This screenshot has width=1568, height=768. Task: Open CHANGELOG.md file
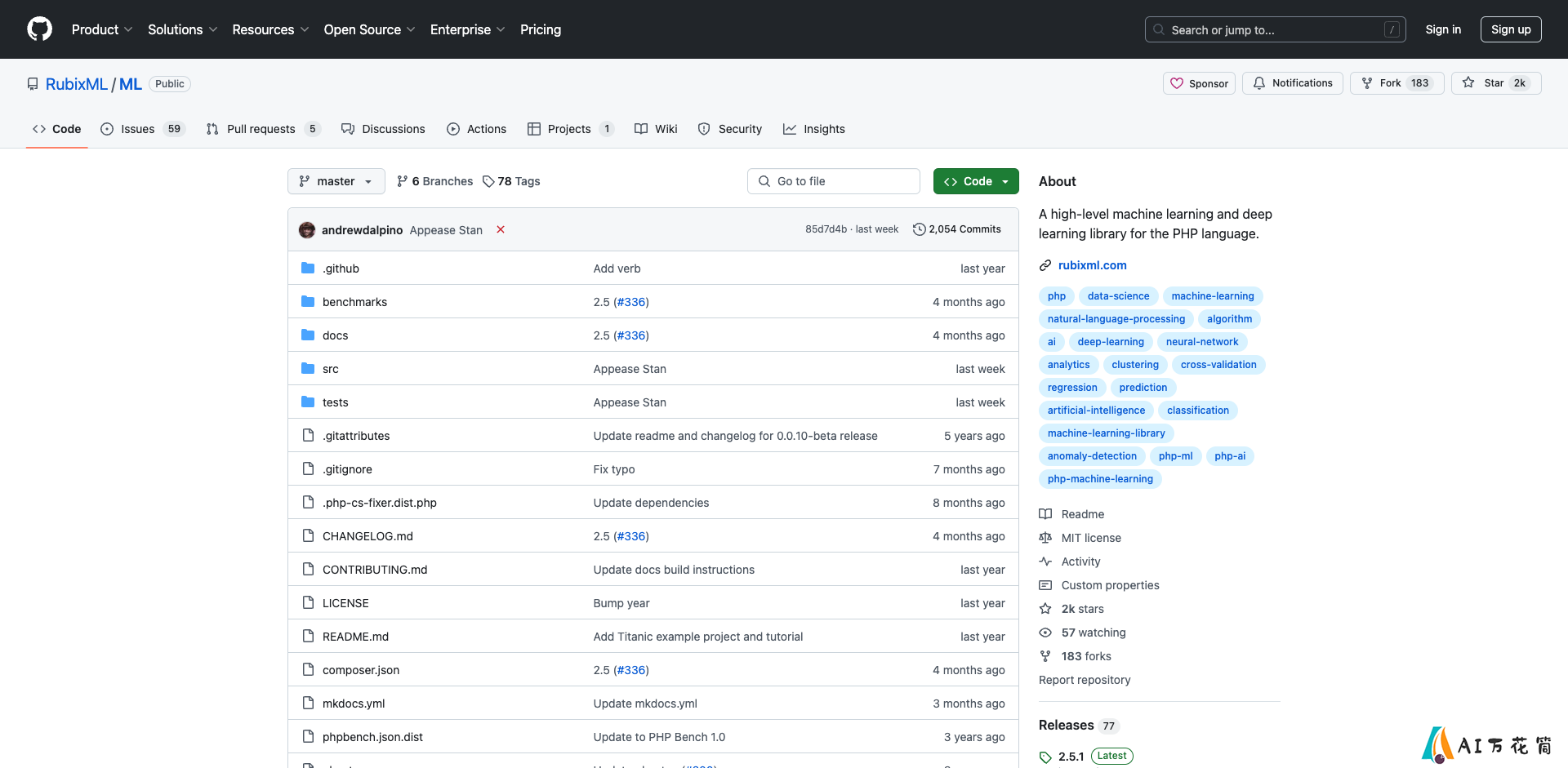(x=367, y=536)
